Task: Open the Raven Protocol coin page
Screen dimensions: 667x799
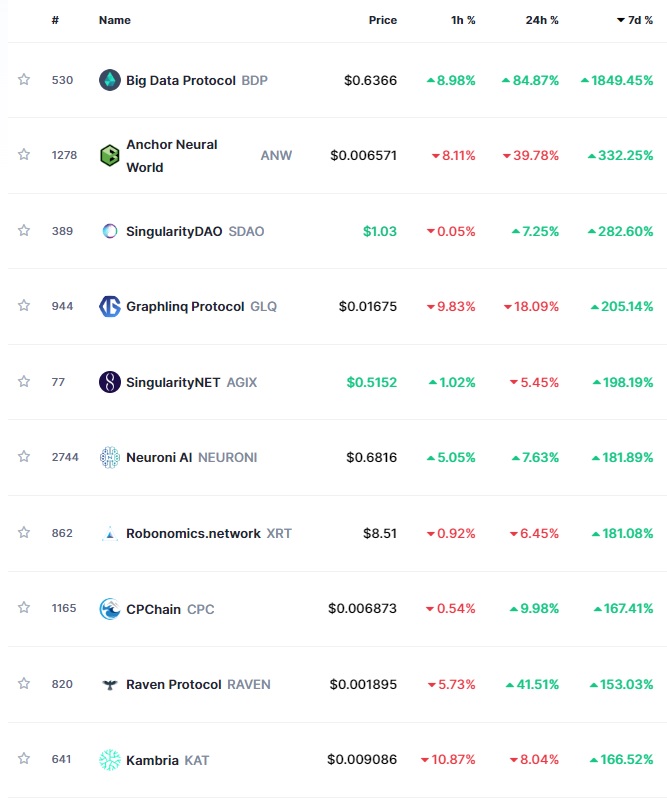Action: point(198,684)
